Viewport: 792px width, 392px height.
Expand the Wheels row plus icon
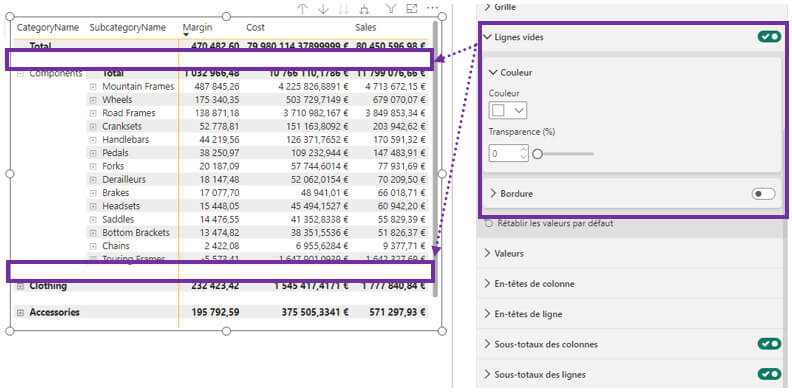[93, 100]
